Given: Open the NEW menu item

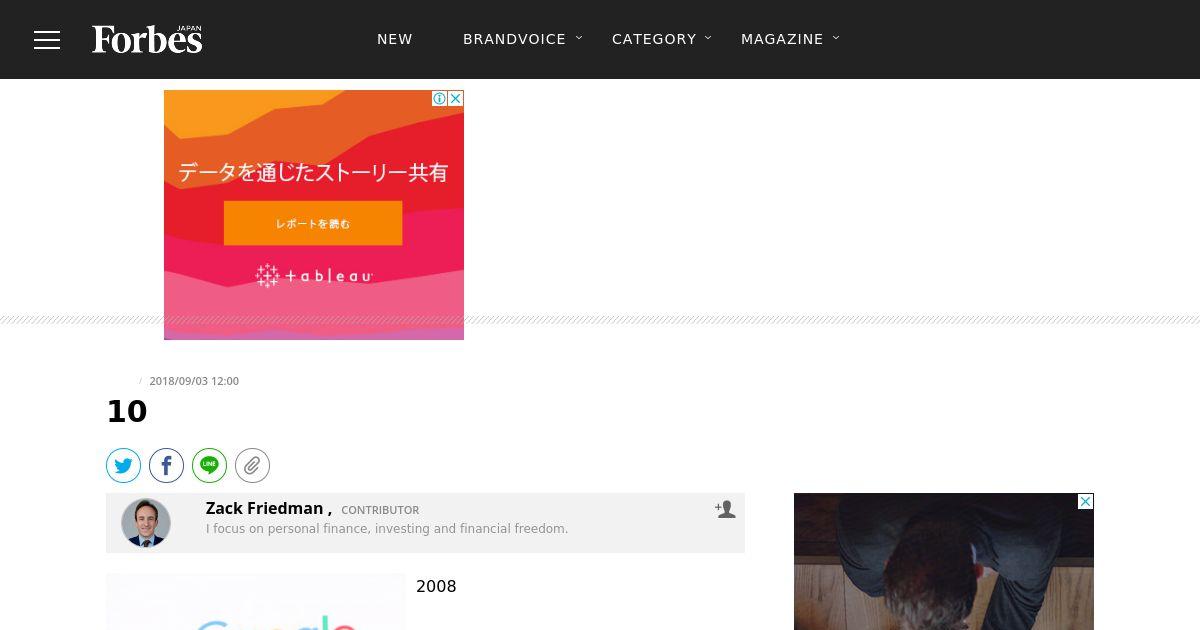Looking at the screenshot, I should (x=395, y=39).
